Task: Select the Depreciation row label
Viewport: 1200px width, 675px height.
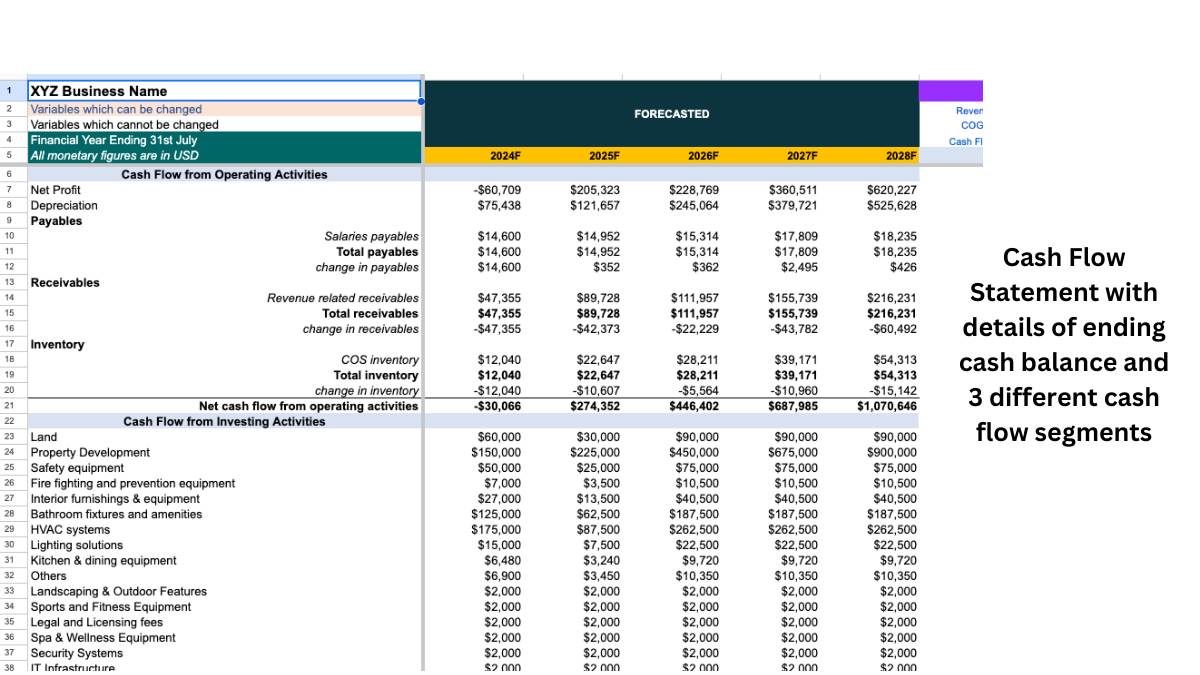Action: pyautogui.click(x=64, y=205)
